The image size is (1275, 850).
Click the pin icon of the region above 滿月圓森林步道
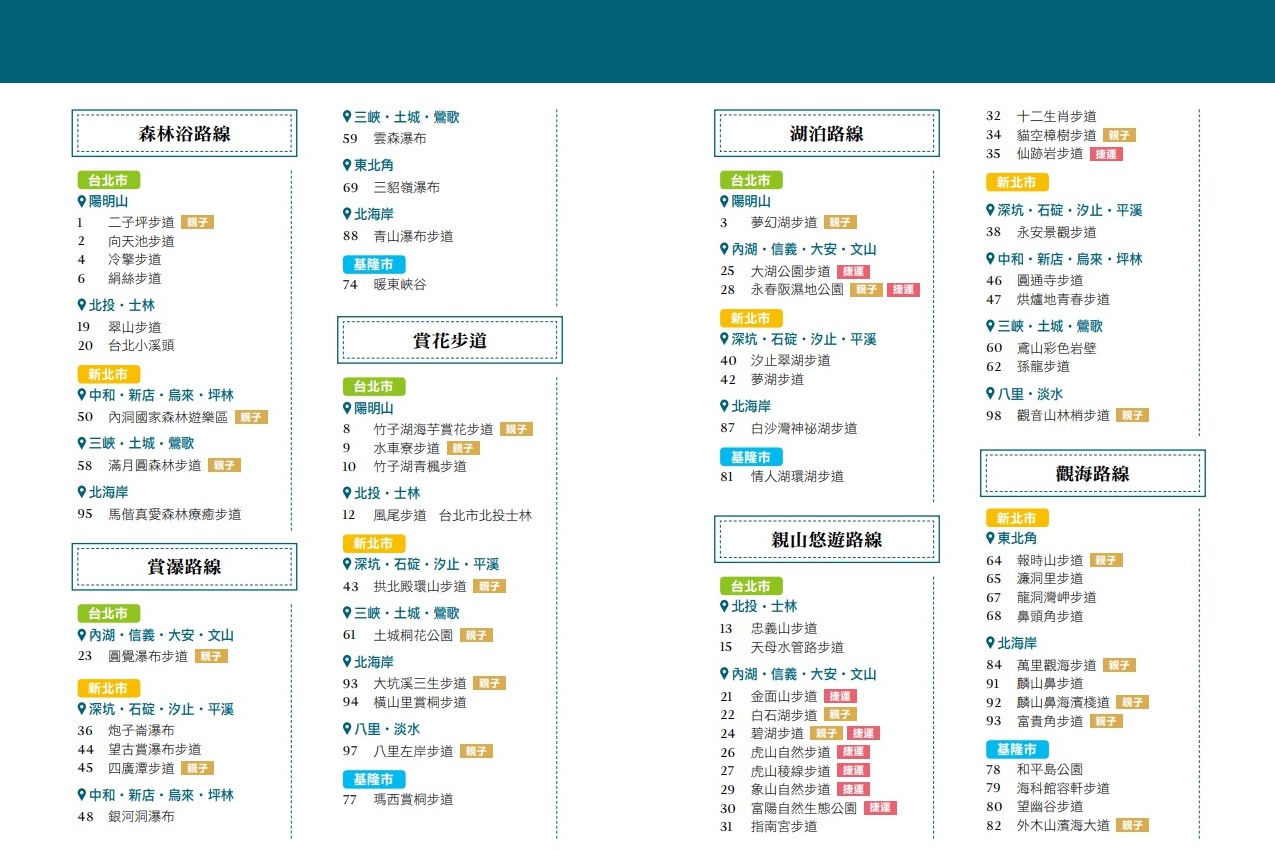82,443
